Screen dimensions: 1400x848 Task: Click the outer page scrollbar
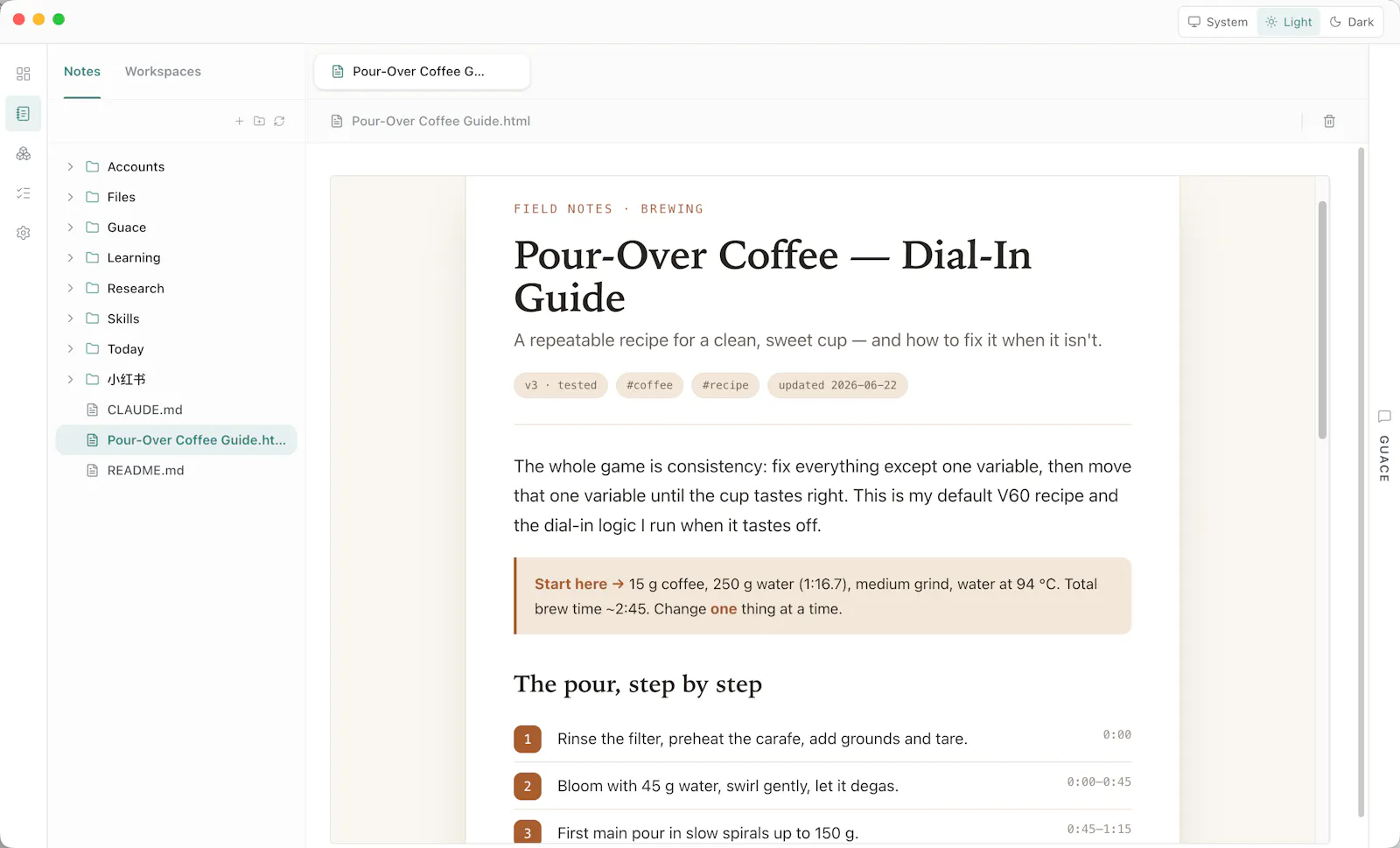[x=1361, y=482]
